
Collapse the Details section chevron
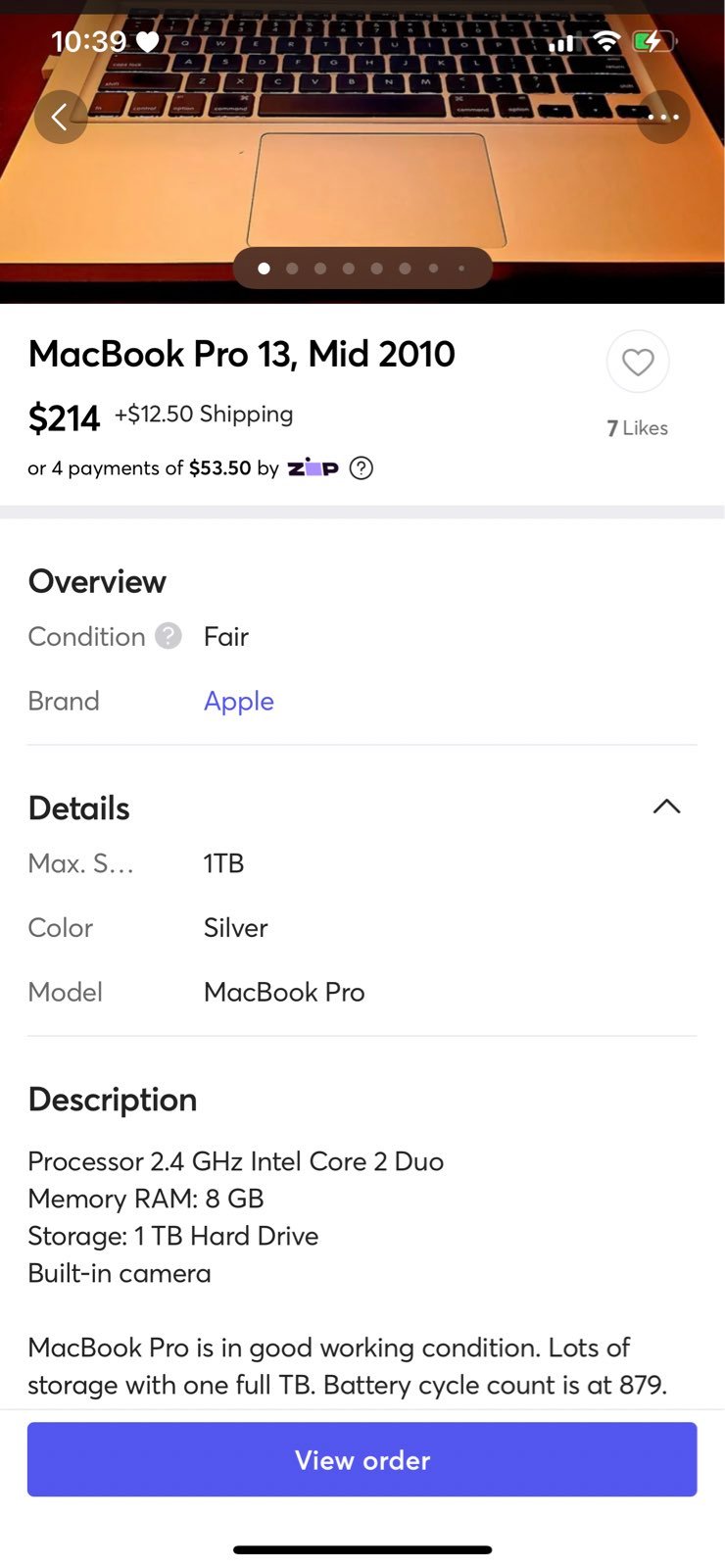coord(666,807)
